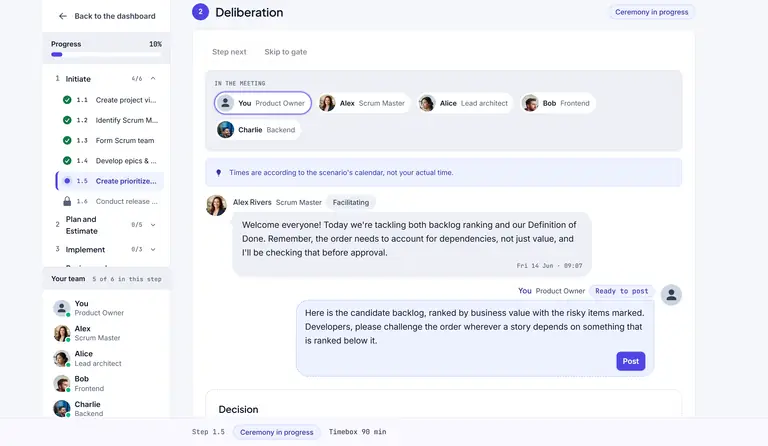Click You avatar in Your team list
Screen dimensions: 768x446
tap(62, 308)
